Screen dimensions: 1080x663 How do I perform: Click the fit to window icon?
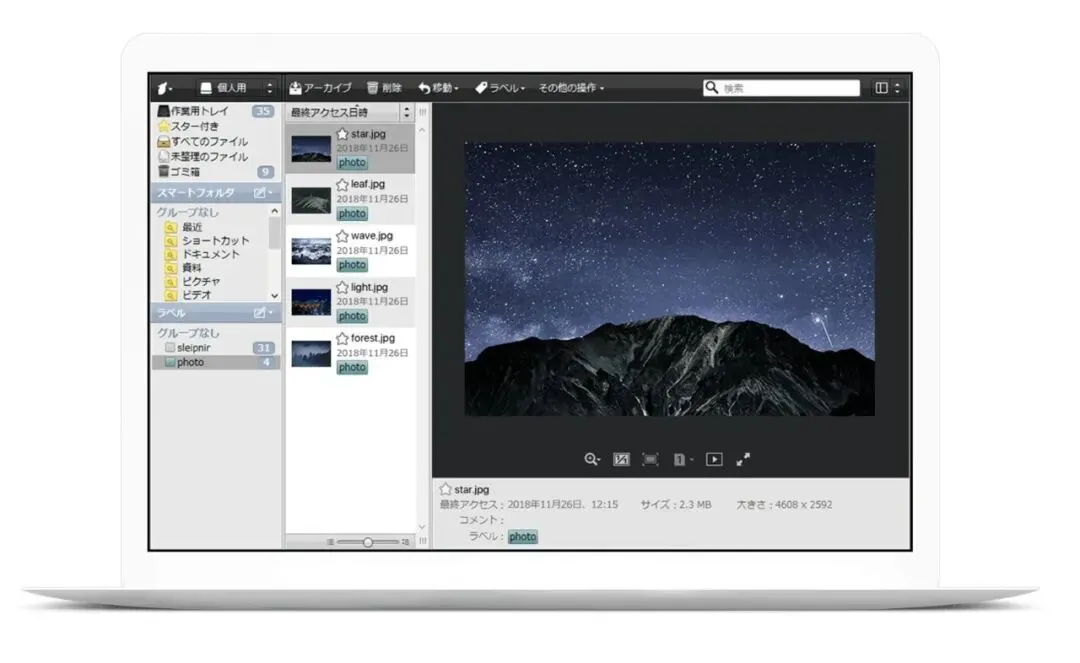pos(650,459)
